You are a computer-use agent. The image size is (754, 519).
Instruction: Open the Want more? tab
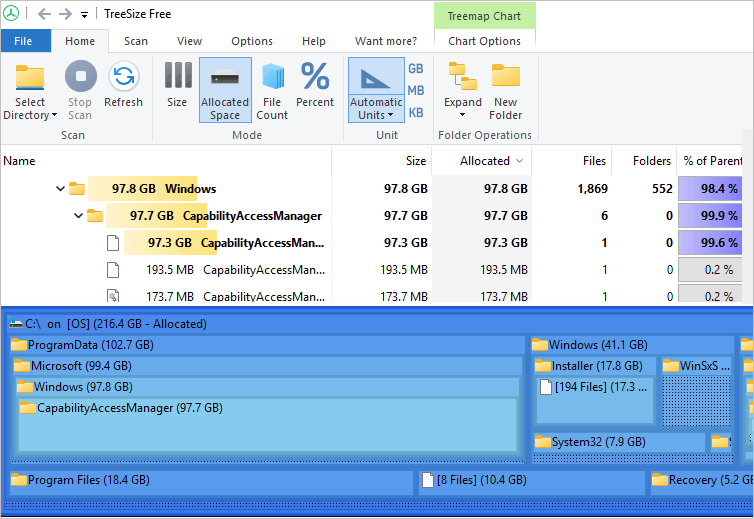386,41
